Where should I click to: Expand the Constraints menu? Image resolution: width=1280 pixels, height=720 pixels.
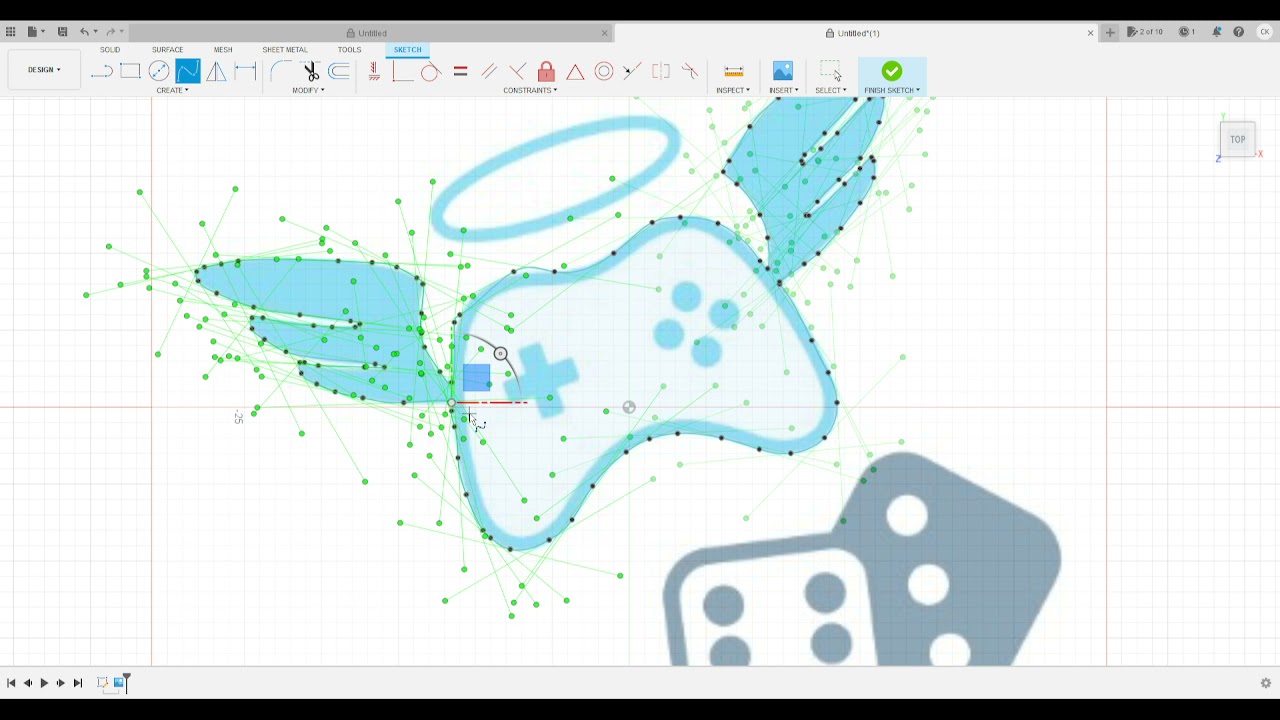coord(530,90)
